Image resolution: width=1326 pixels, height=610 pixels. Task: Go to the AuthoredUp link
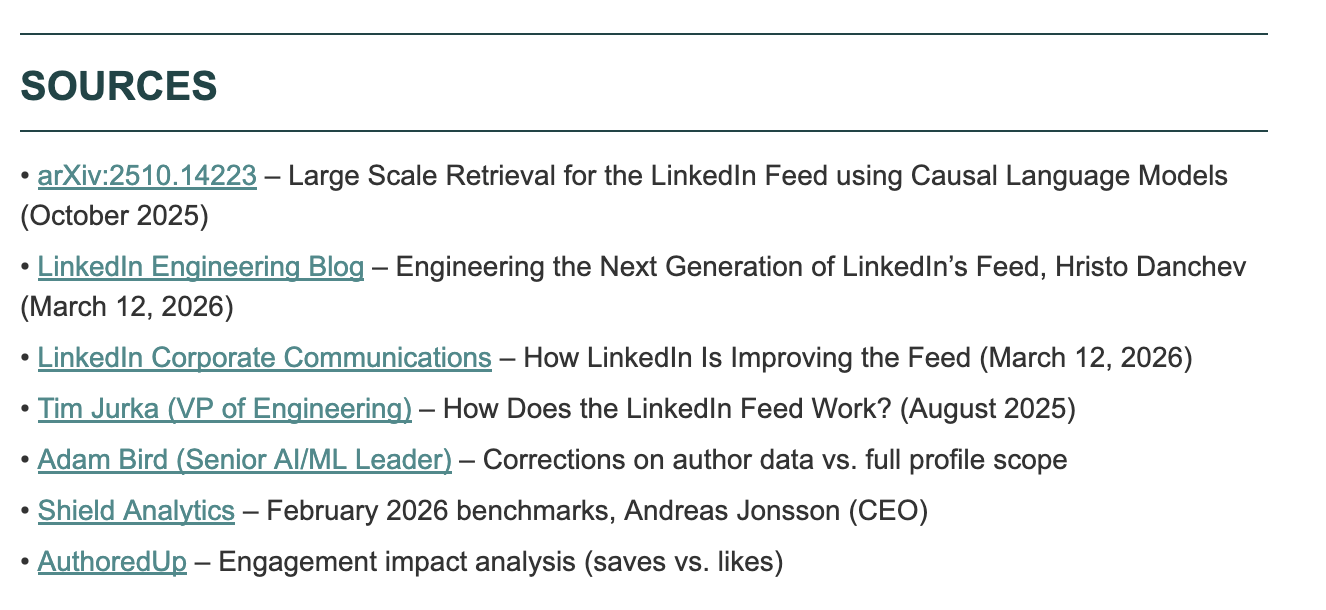click(x=112, y=562)
